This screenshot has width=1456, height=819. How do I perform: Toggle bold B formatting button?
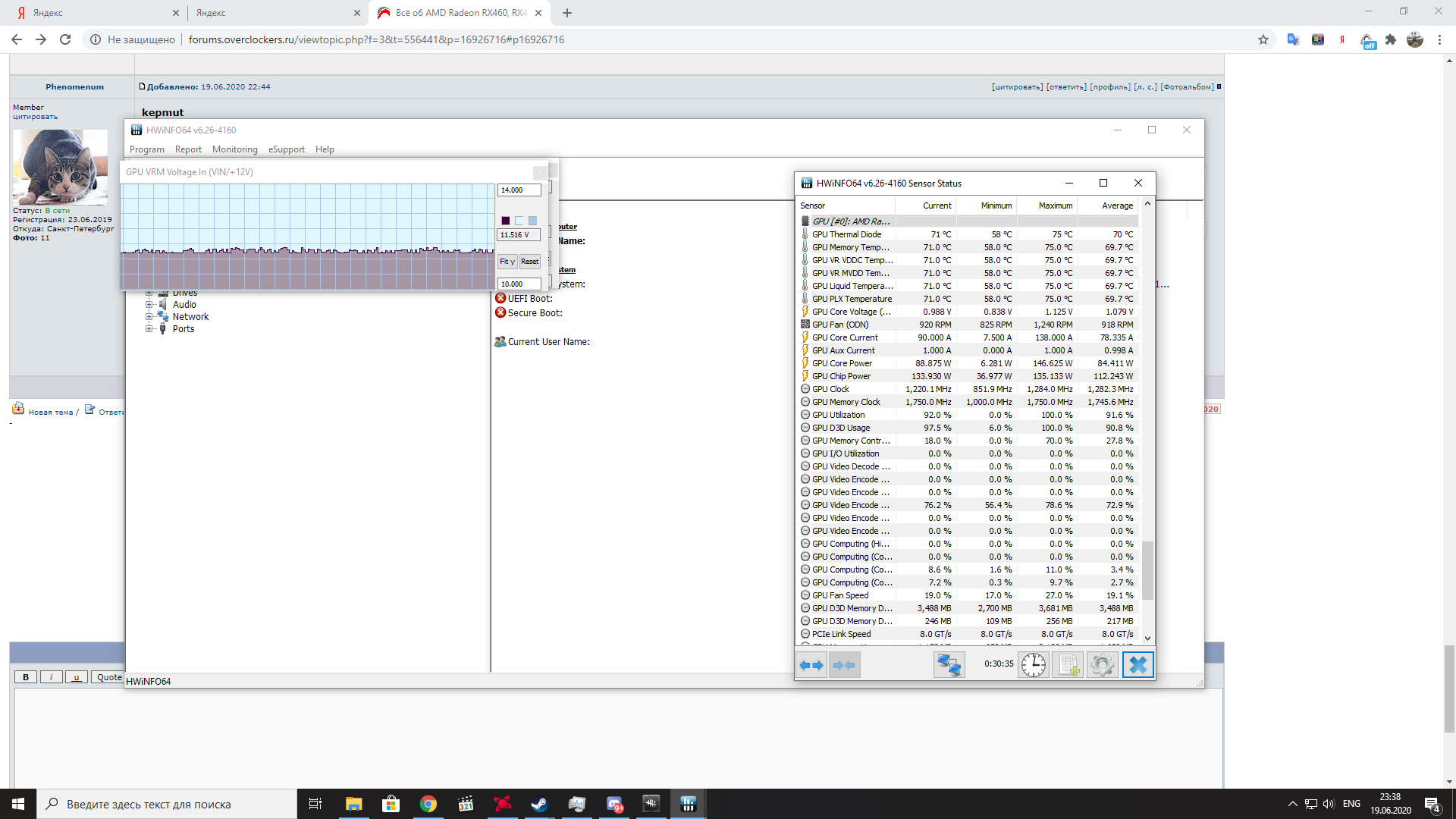point(26,677)
